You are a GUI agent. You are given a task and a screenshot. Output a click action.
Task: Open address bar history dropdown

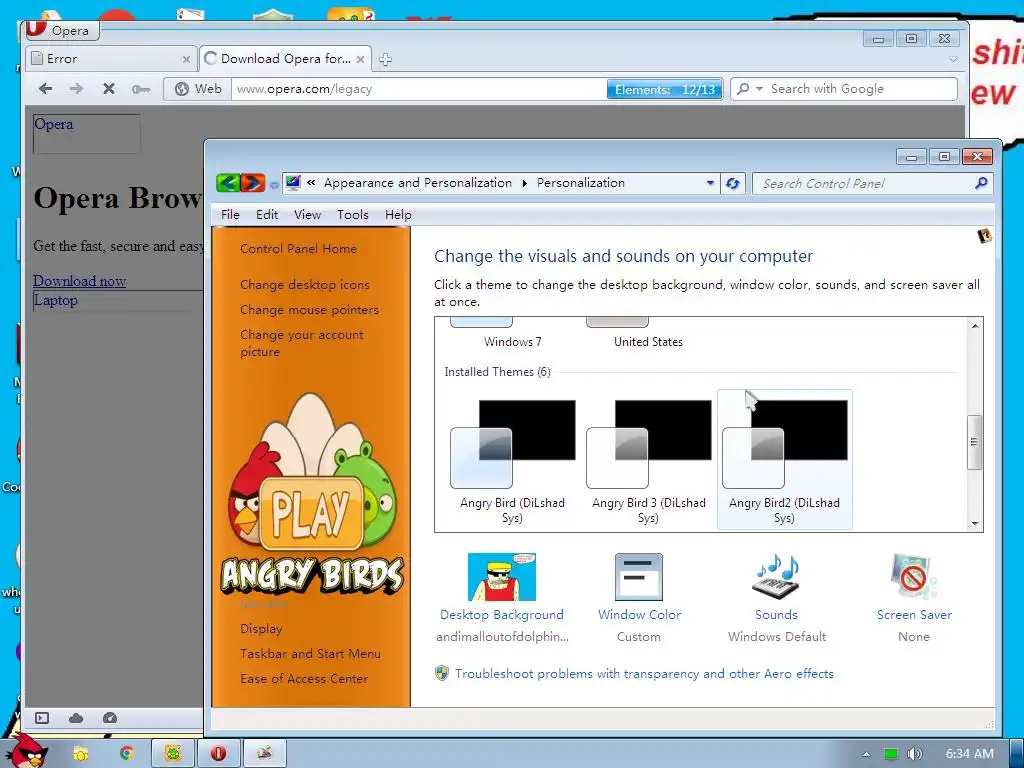point(711,184)
